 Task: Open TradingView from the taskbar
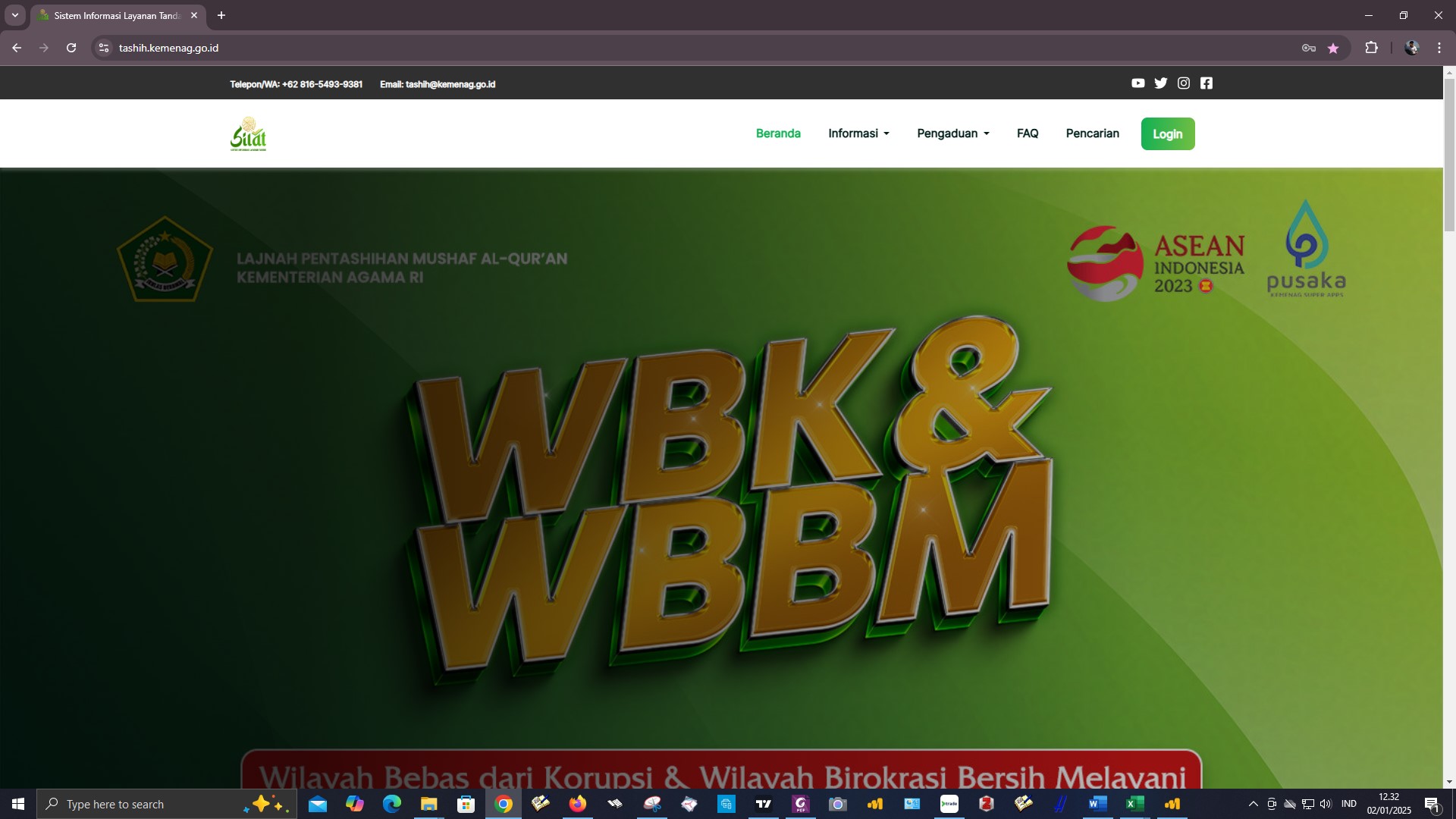click(x=764, y=804)
